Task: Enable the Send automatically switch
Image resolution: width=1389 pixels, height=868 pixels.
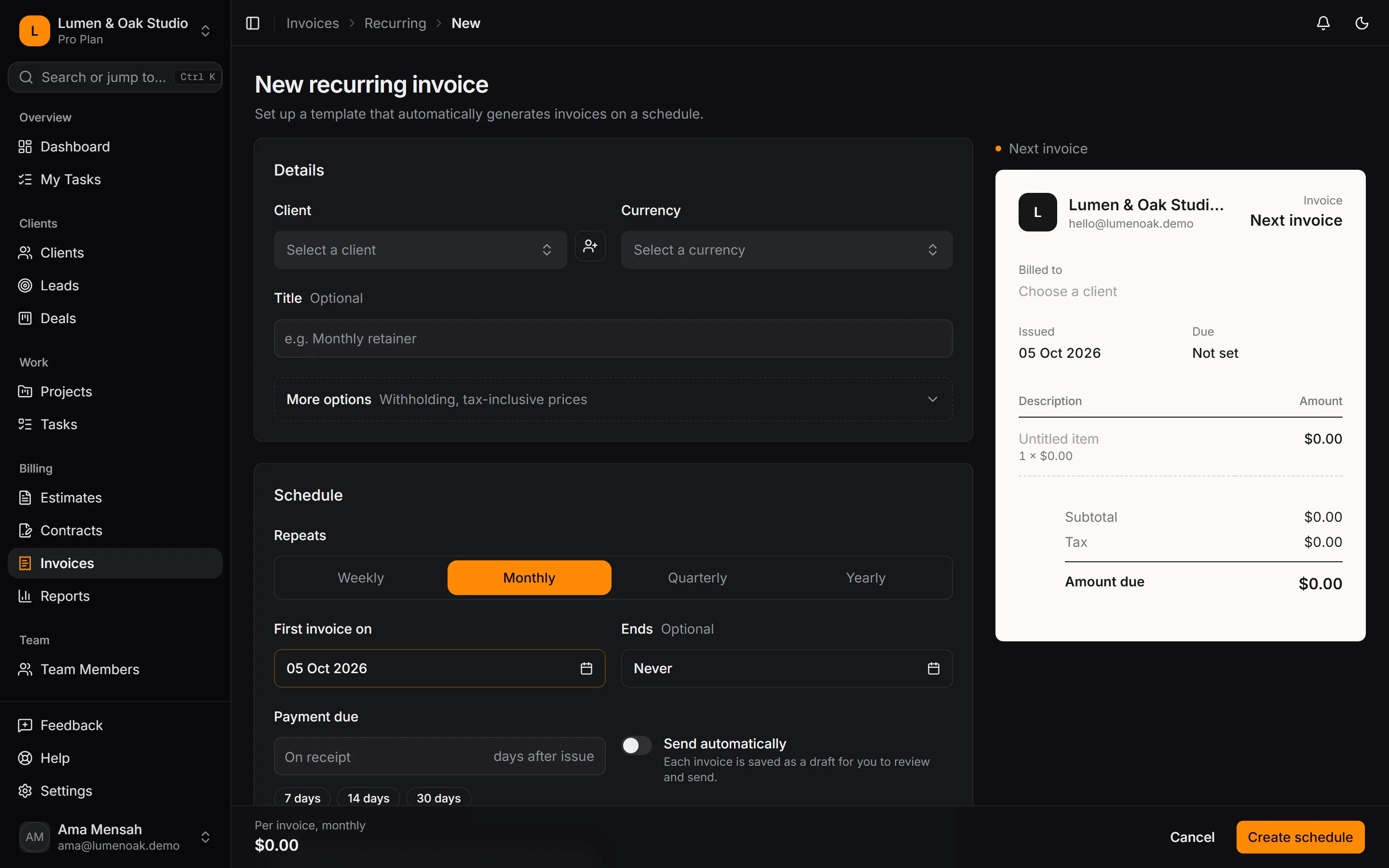Action: (x=637, y=745)
